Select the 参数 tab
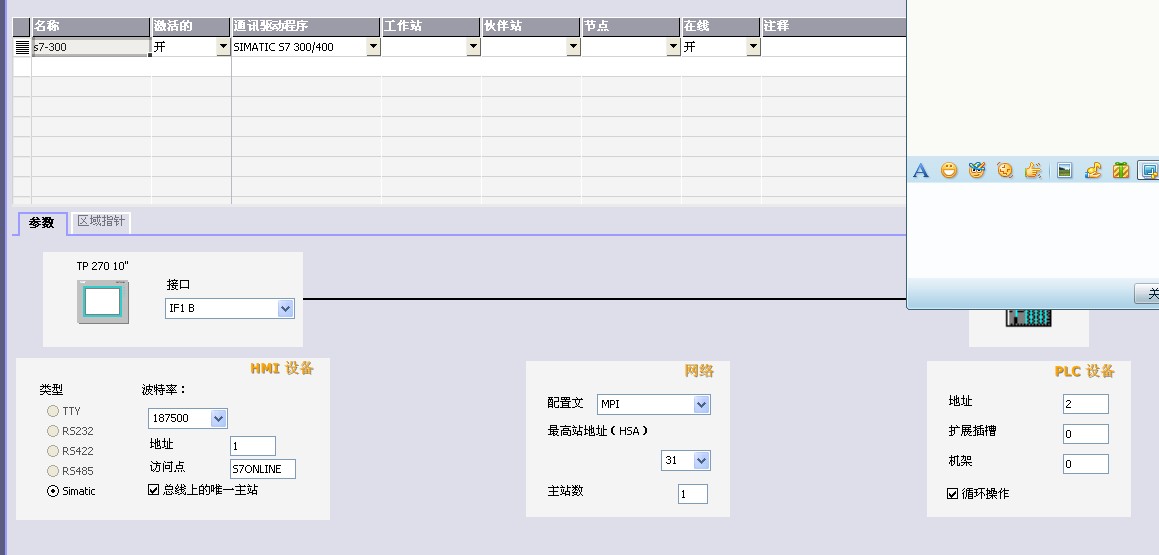The height and width of the screenshot is (555, 1159). pos(42,223)
